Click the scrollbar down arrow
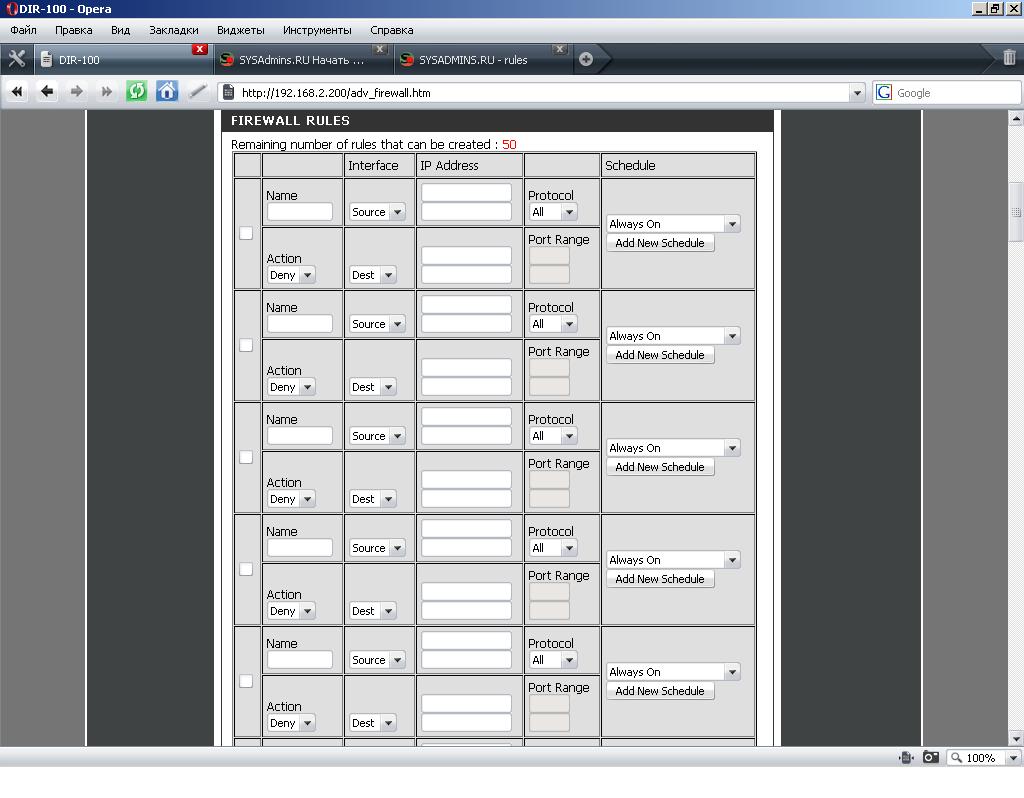This screenshot has height=798, width=1024. coord(1016,739)
